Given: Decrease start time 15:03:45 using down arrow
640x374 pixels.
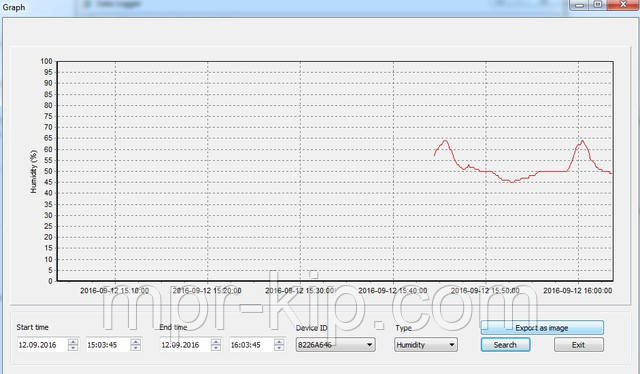Looking at the screenshot, I should [x=136, y=348].
